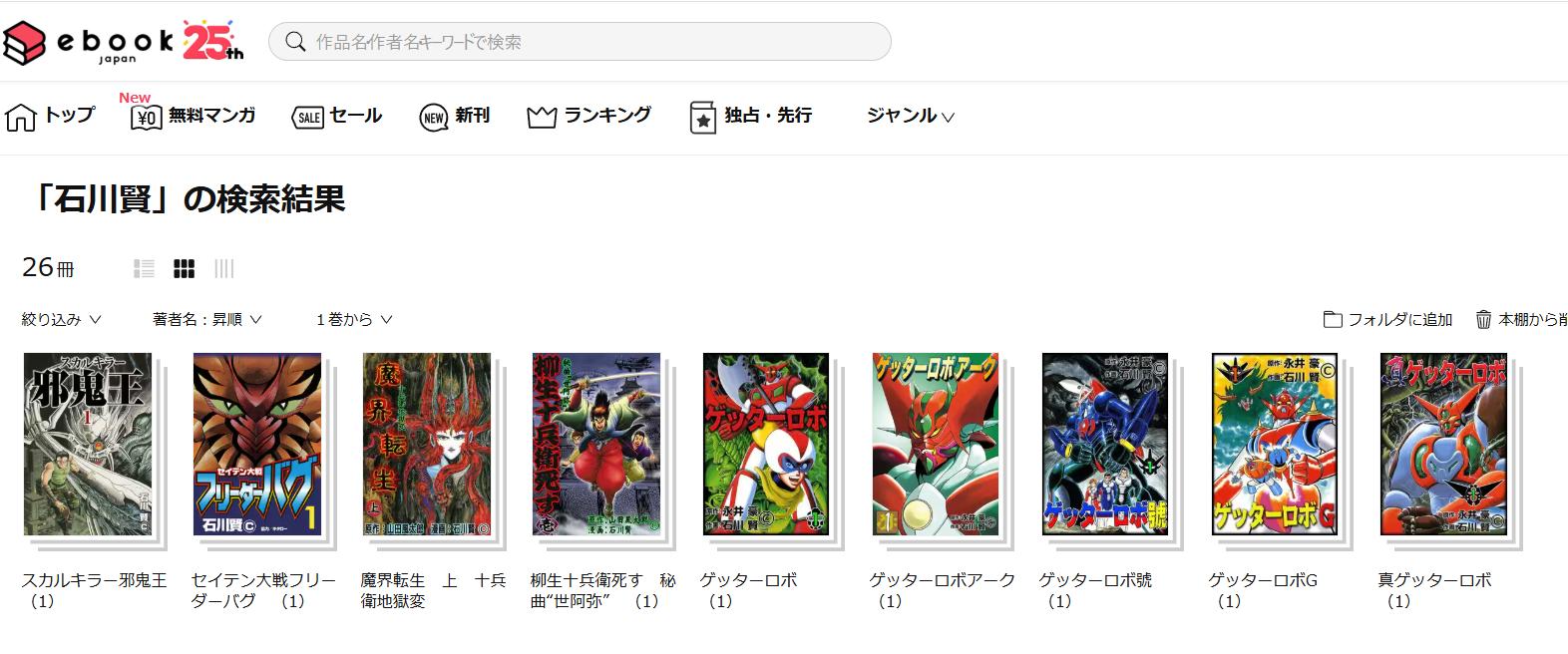This screenshot has width=1568, height=654.
Task: Expand the 1巻から dropdown
Action: point(354,319)
